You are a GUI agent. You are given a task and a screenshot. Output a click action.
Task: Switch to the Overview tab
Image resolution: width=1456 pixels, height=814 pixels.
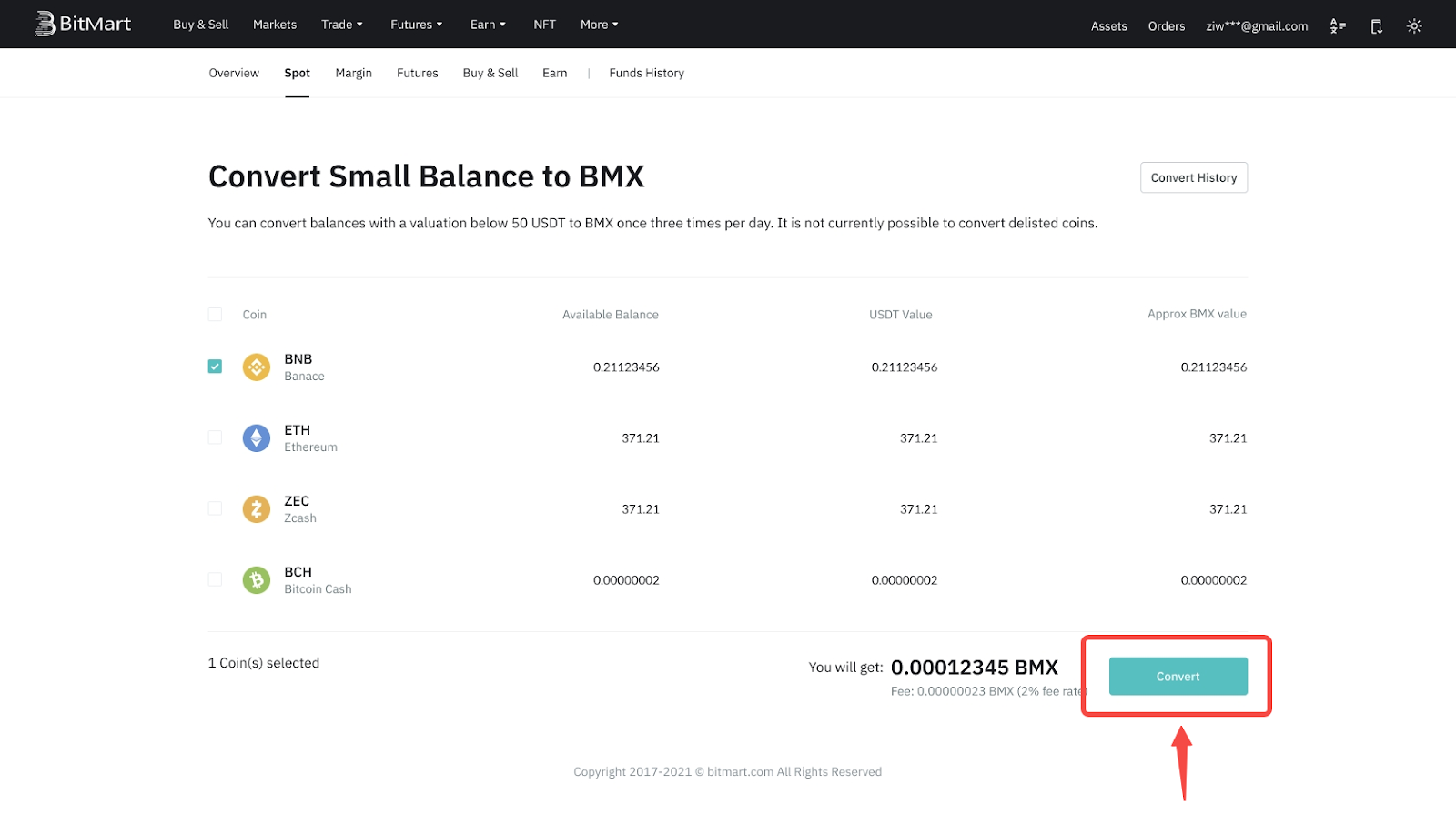point(234,73)
